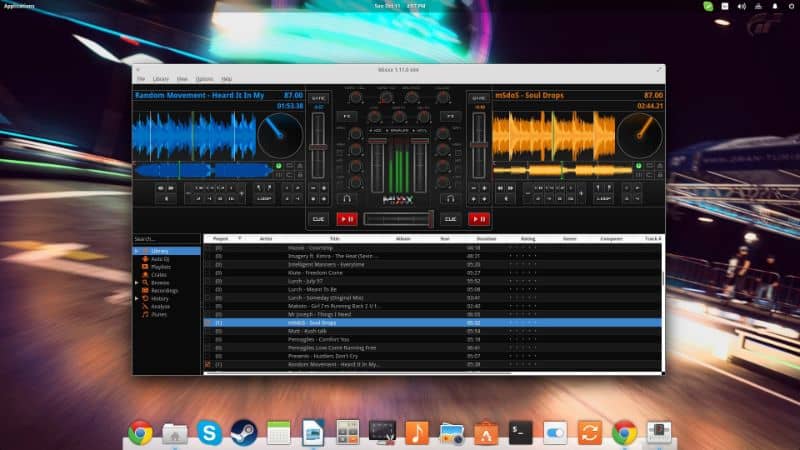
Task: Click the right deck headphone cue icon
Action: pos(452,198)
